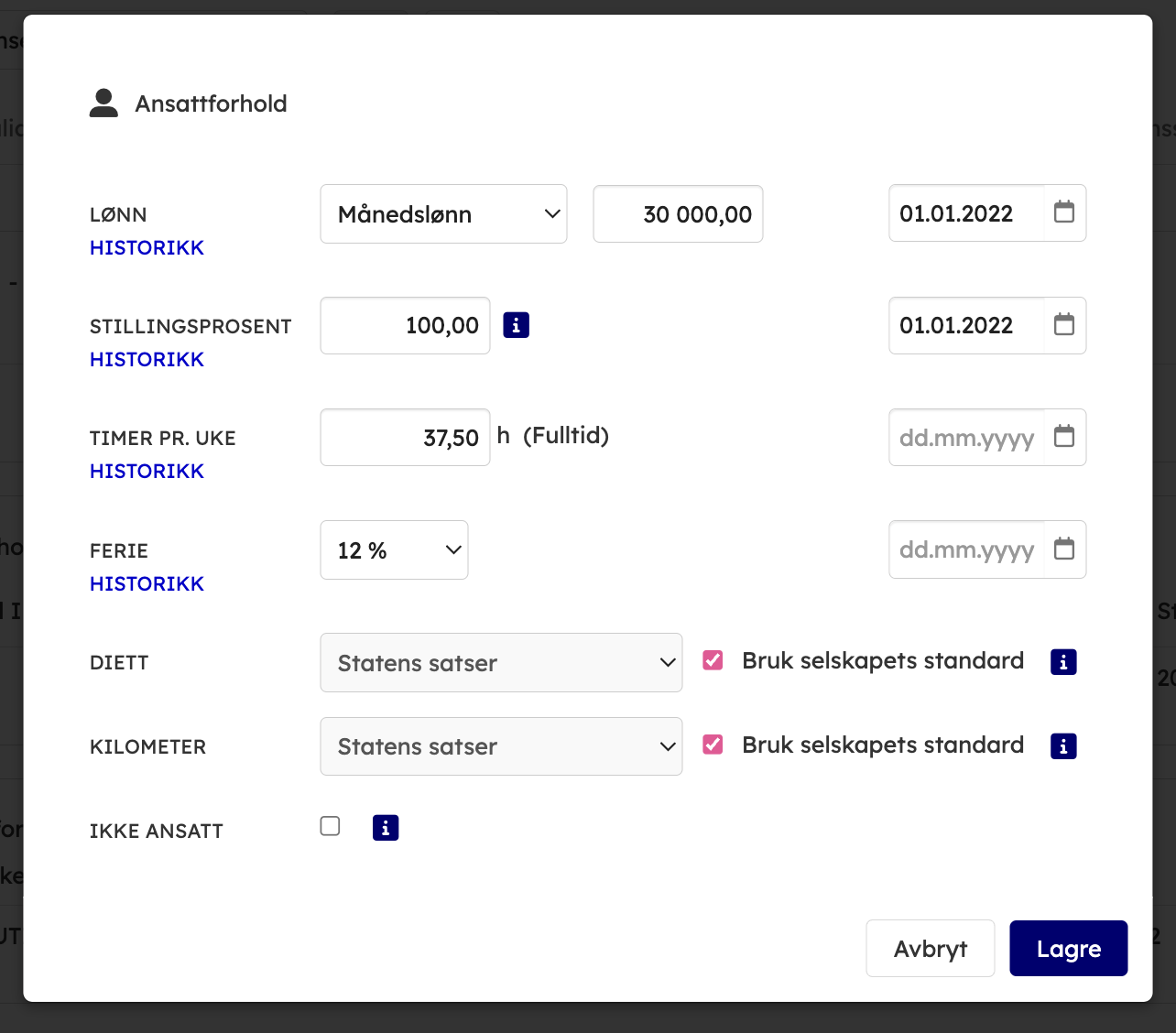
Task: Open the Kilometer Statens satser dropdown
Action: (501, 746)
